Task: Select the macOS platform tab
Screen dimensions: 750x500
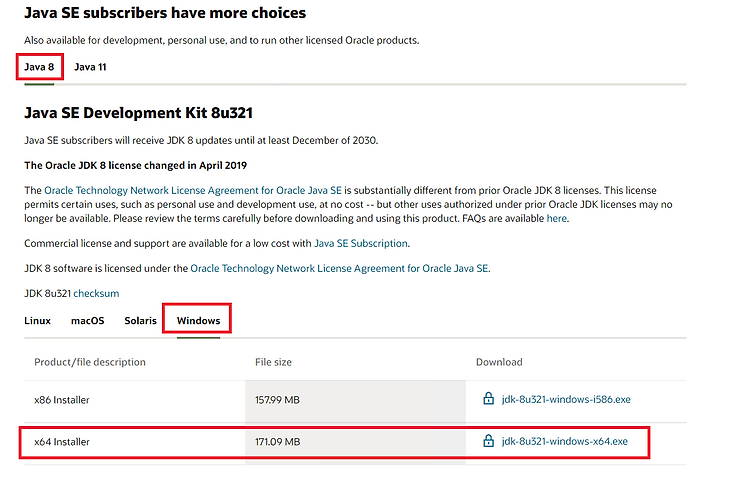Action: coord(88,321)
